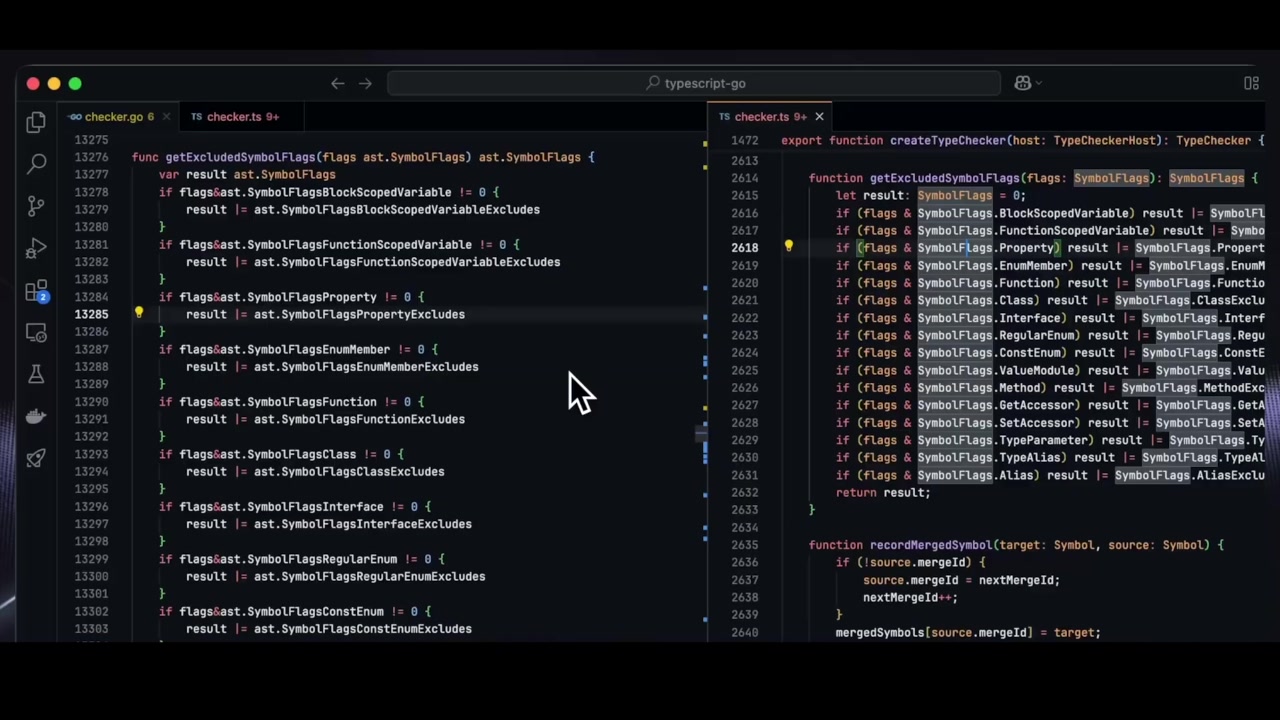The width and height of the screenshot is (1280, 720).
Task: Click function getExcludedSymbolFlags in TypeScript editor
Action: pyautogui.click(x=1033, y=178)
